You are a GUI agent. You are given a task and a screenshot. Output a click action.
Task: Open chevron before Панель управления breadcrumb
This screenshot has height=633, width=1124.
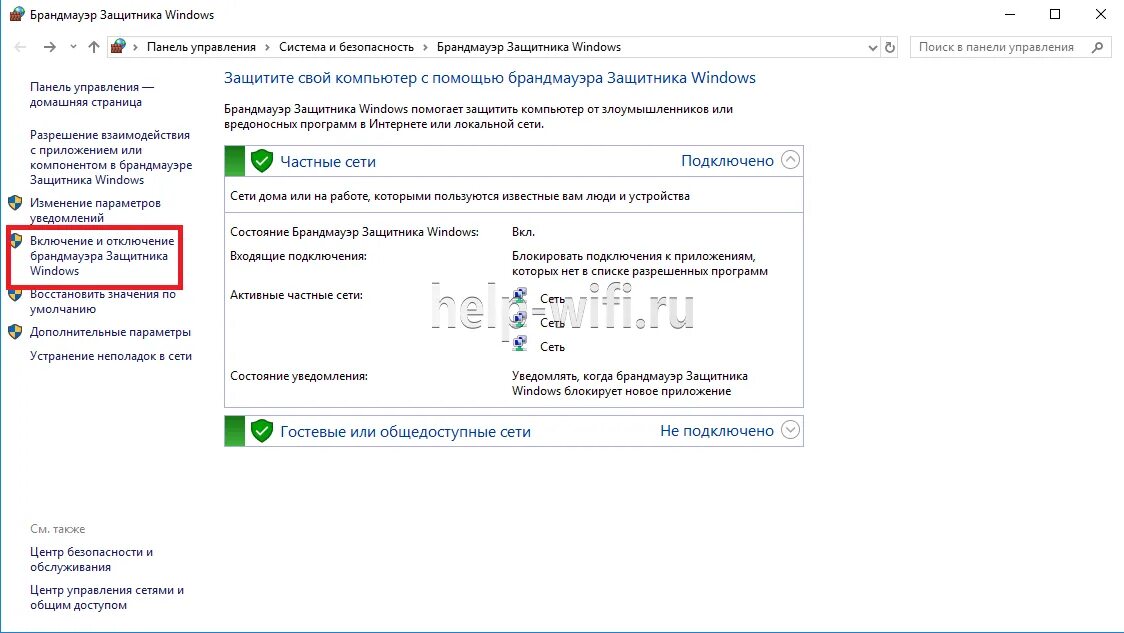coord(135,47)
